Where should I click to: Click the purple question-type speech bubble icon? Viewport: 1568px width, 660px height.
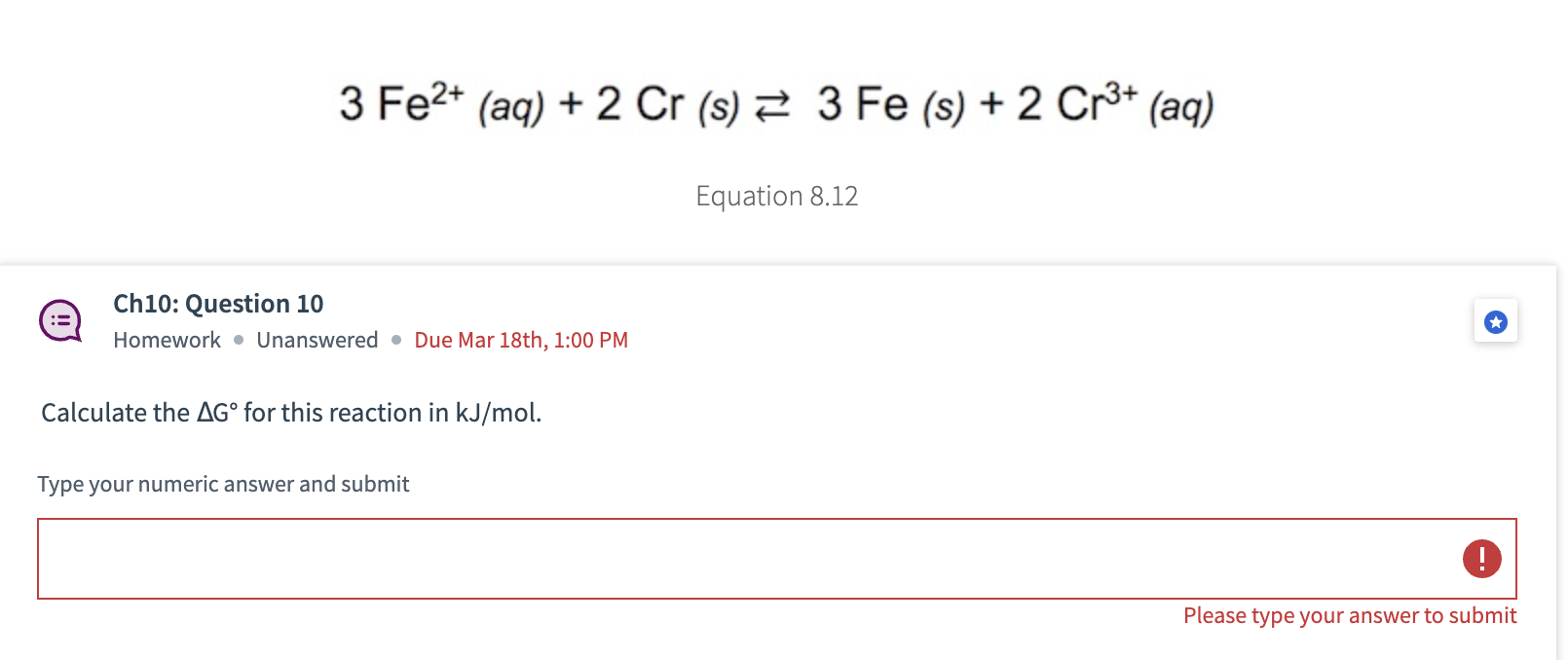point(57,320)
